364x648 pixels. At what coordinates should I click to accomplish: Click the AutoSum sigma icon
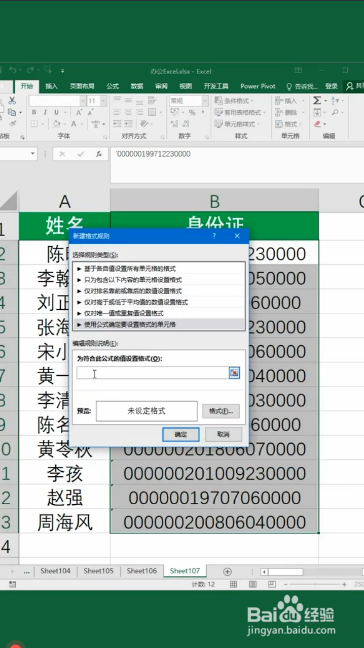click(x=317, y=100)
